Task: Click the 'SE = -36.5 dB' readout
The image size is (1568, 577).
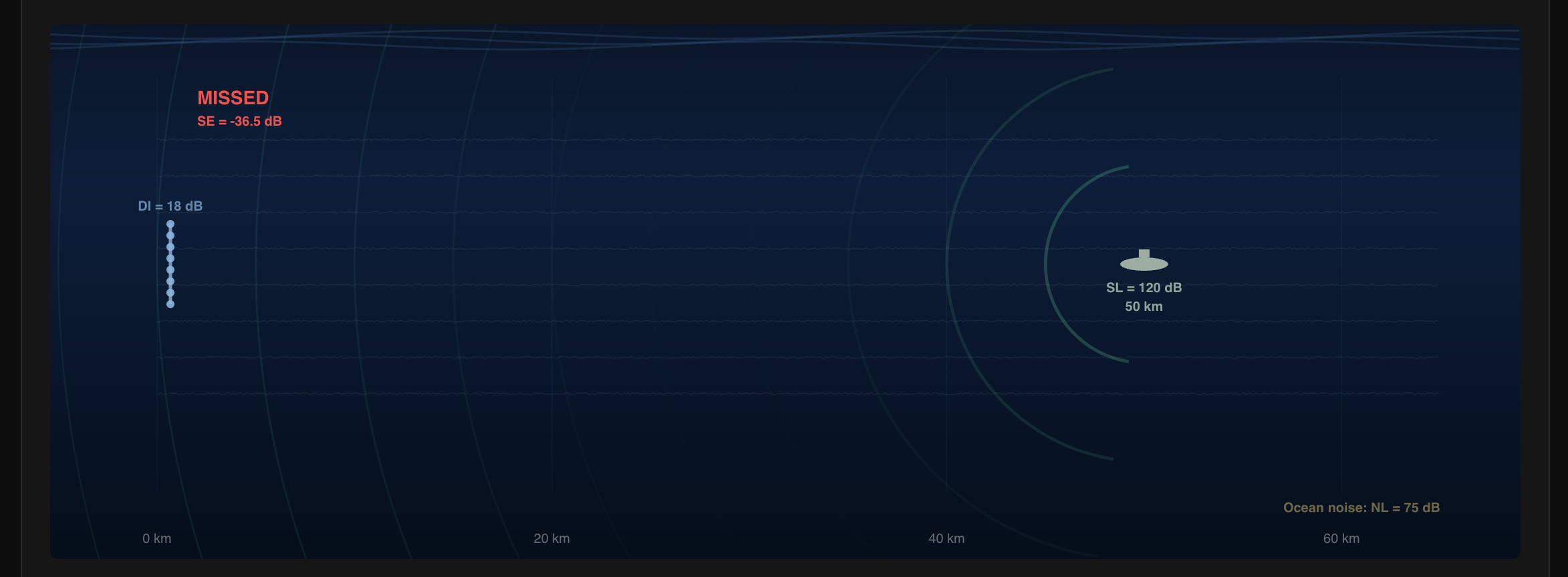Action: 239,121
